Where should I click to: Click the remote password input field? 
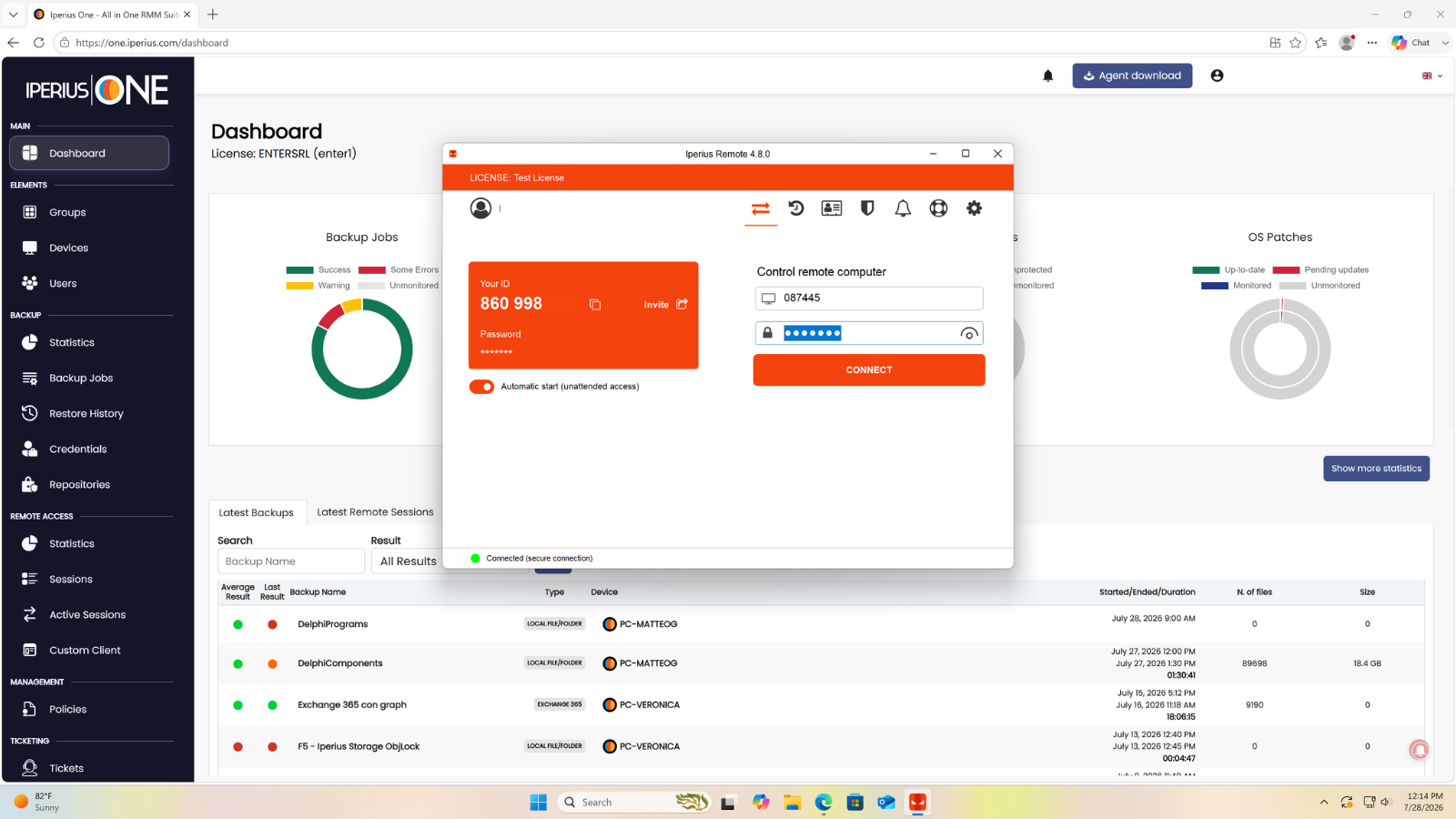pyautogui.click(x=869, y=333)
